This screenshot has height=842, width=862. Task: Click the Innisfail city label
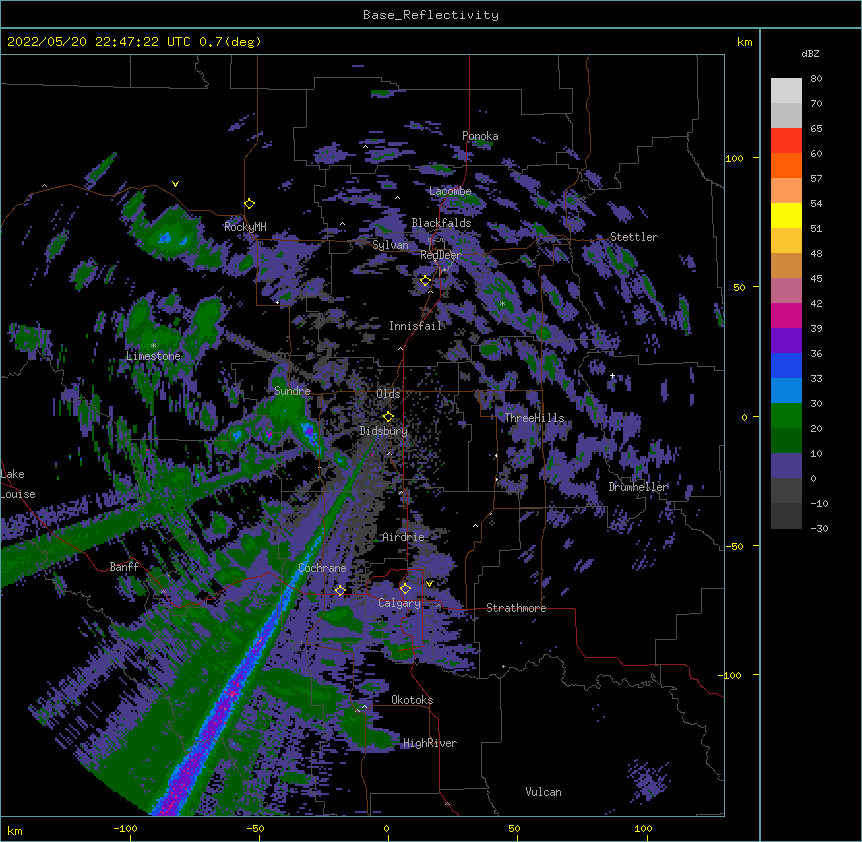click(416, 326)
